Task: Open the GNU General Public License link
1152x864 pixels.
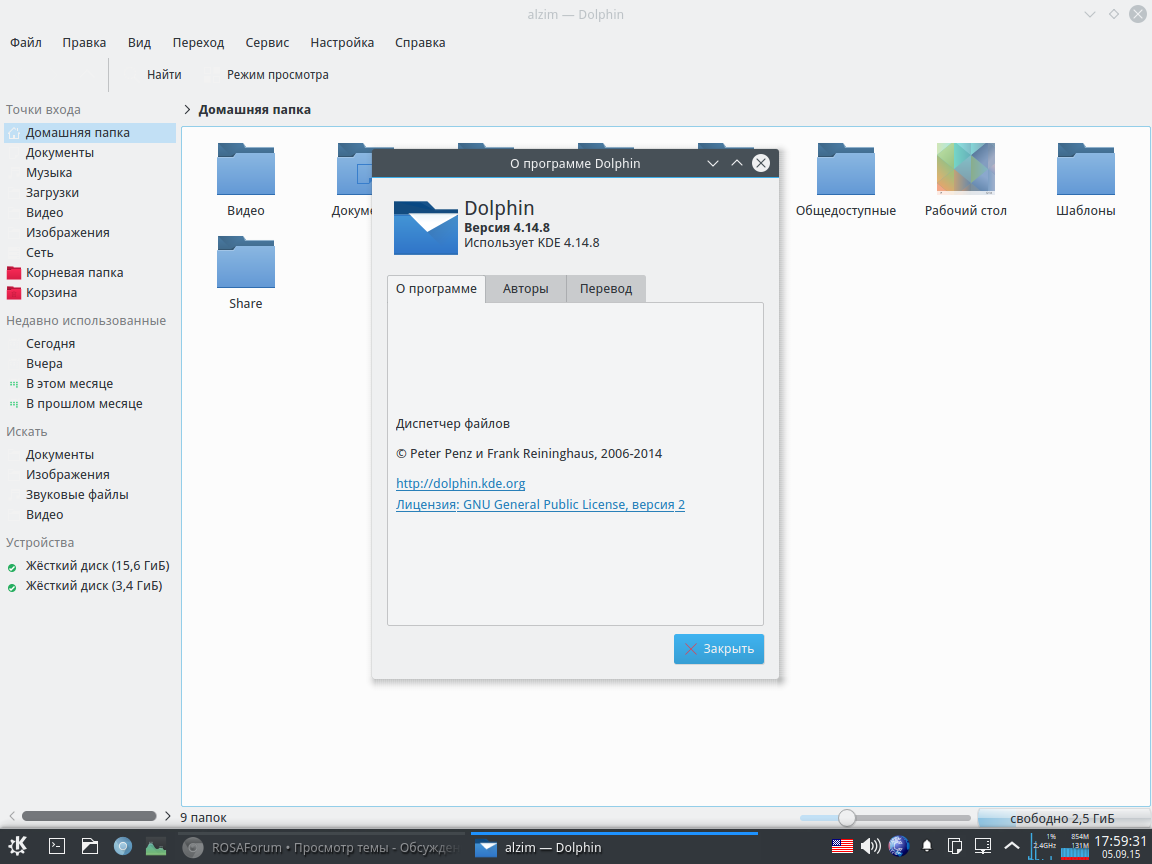Action: (x=540, y=505)
